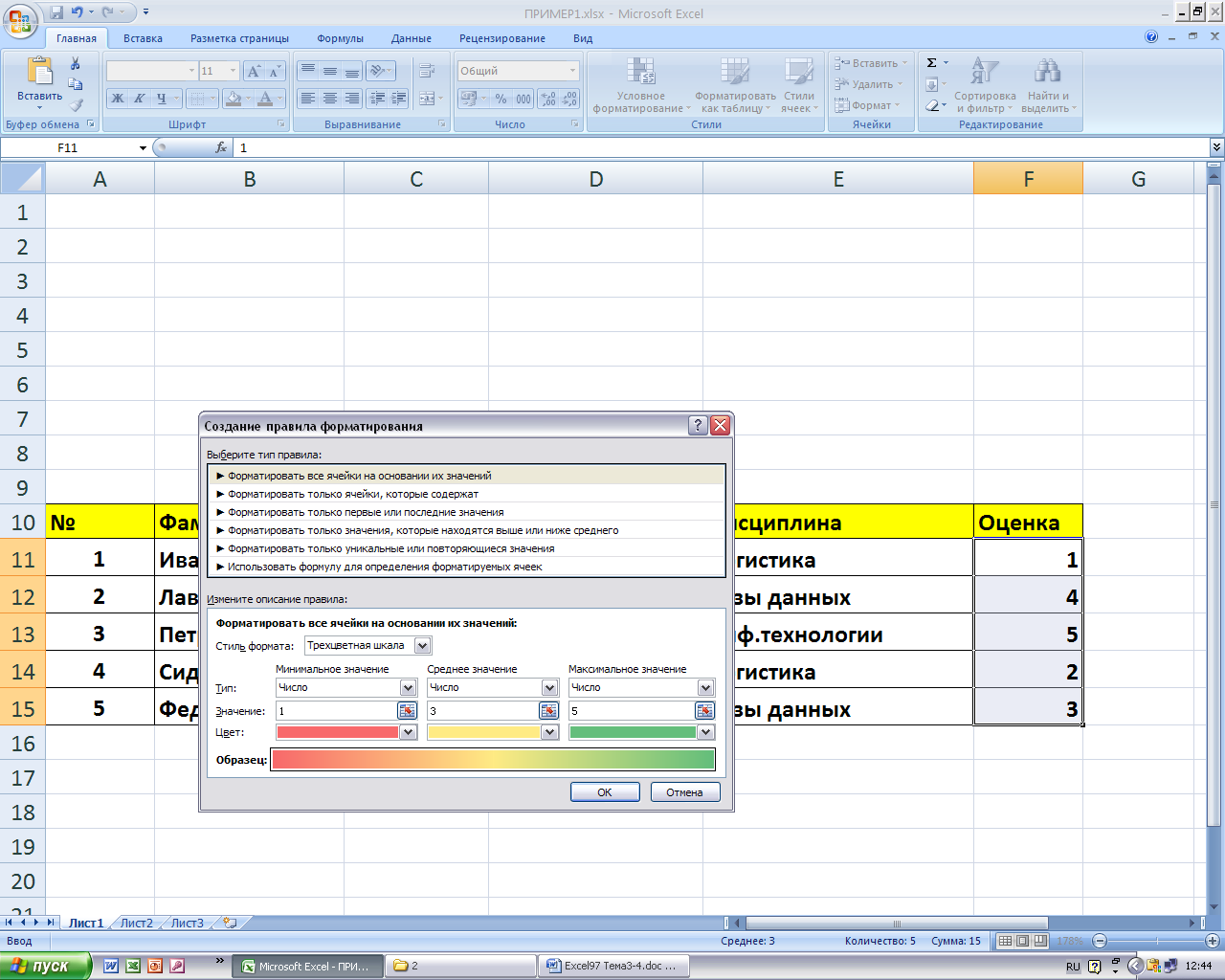Open the font size dropdown
Viewport: 1225px width, 980px height.
point(233,71)
